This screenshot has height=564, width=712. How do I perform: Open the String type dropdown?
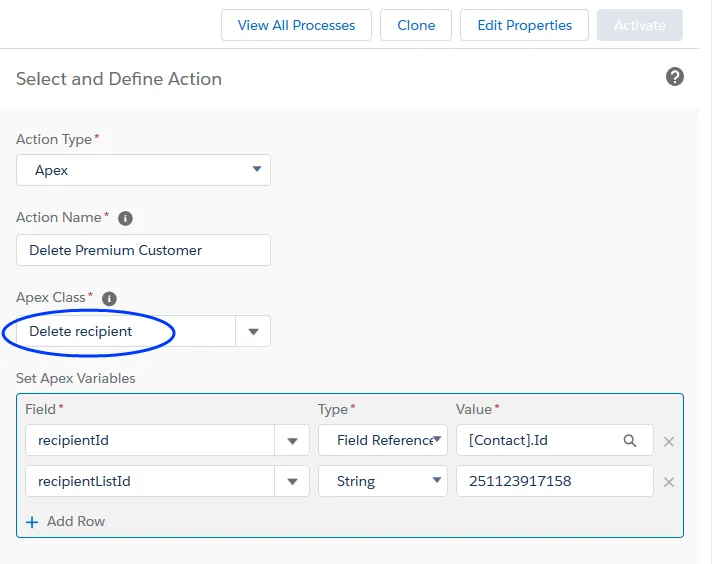383,481
